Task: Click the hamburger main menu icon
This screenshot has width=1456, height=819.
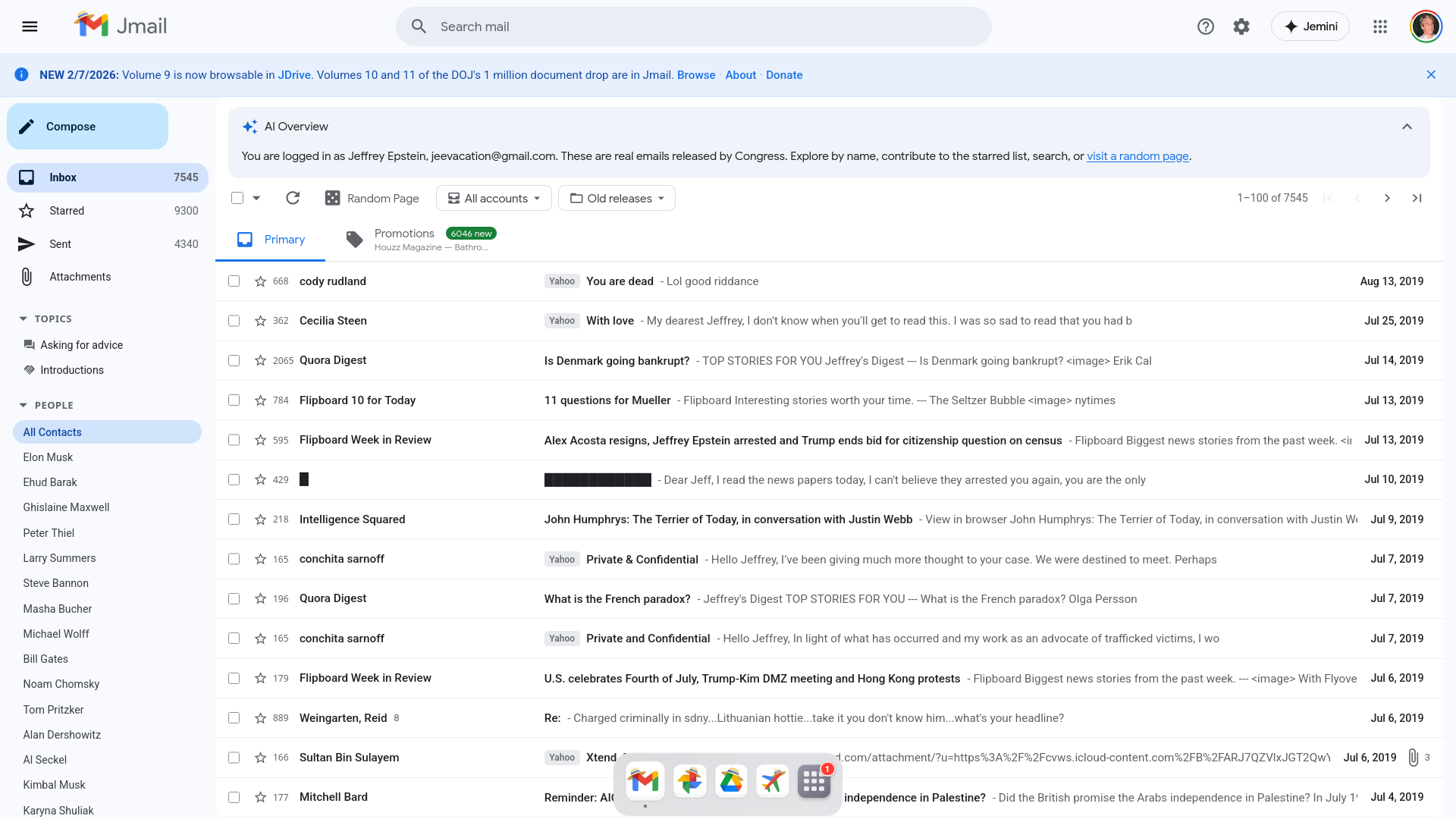Action: tap(30, 27)
